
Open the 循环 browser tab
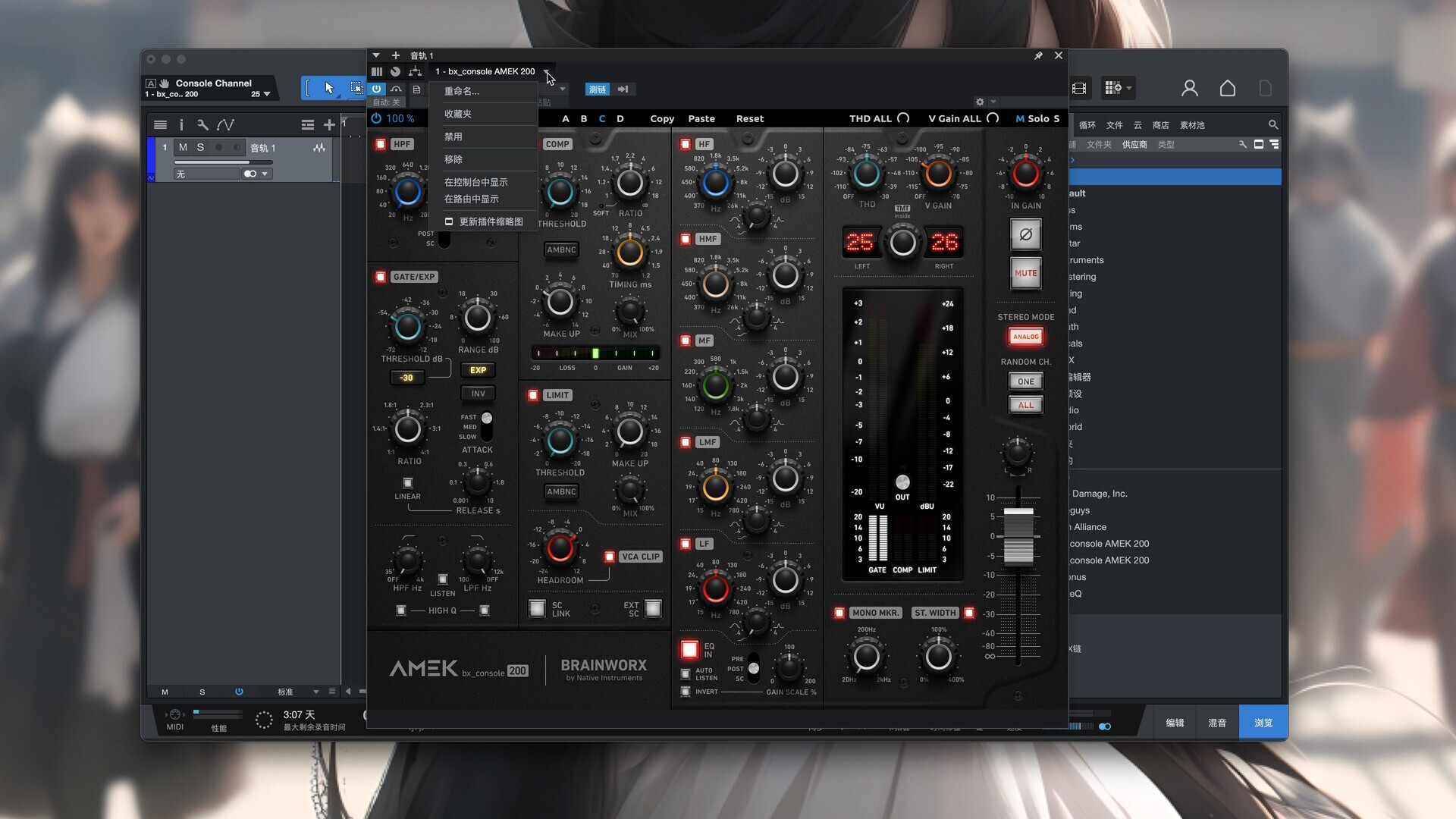1087,125
